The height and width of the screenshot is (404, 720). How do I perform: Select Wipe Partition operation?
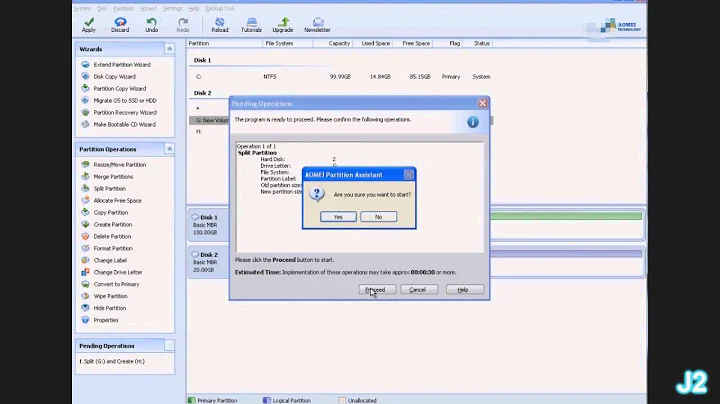(105, 296)
